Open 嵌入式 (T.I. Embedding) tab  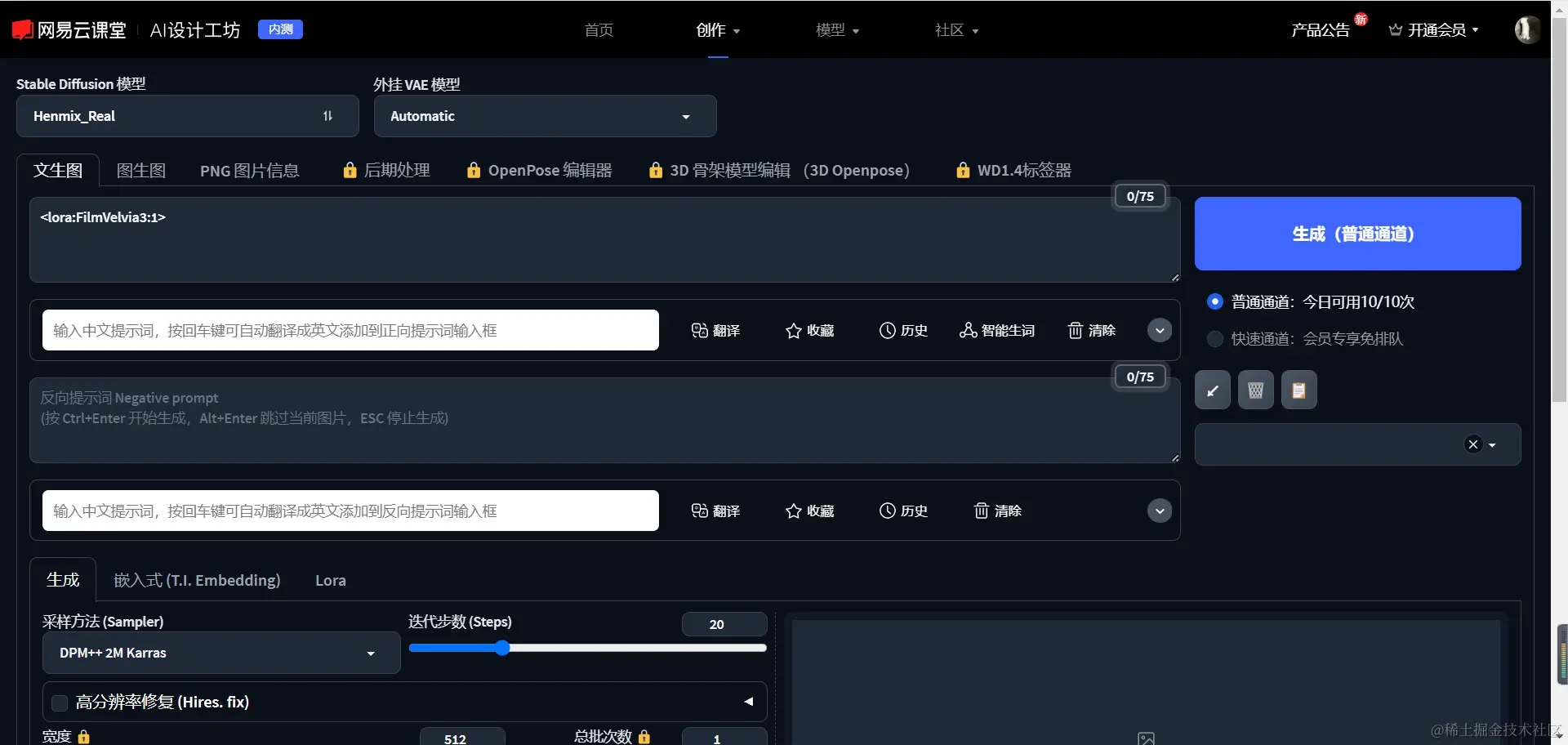[197, 580]
